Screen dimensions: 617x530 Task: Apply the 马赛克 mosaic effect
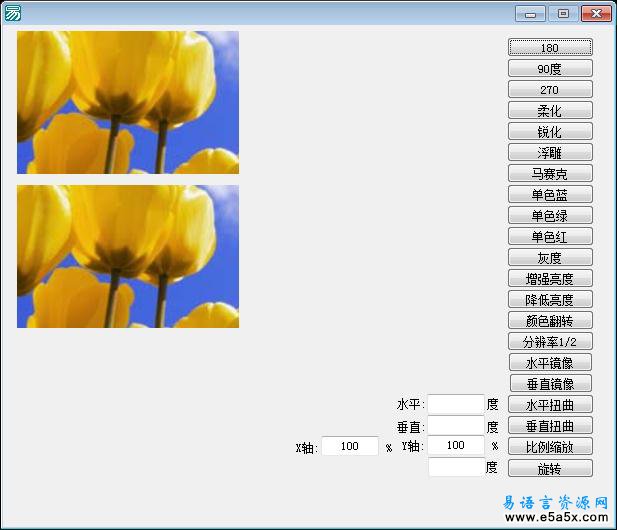(x=550, y=173)
